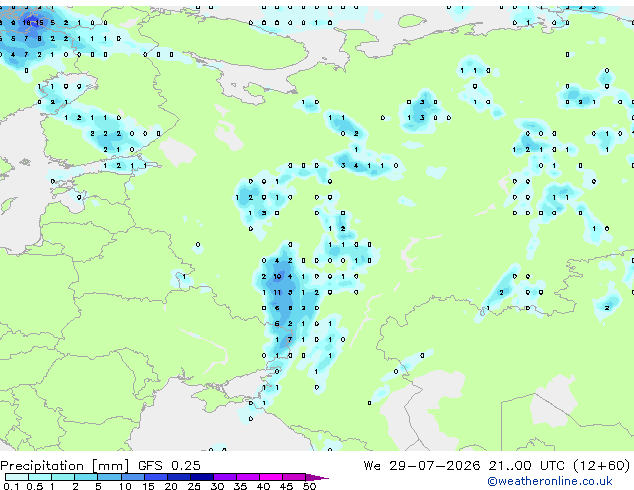Select the 2–5 mm legend color swatch
This screenshot has width=634, height=490.
[x=86, y=477]
